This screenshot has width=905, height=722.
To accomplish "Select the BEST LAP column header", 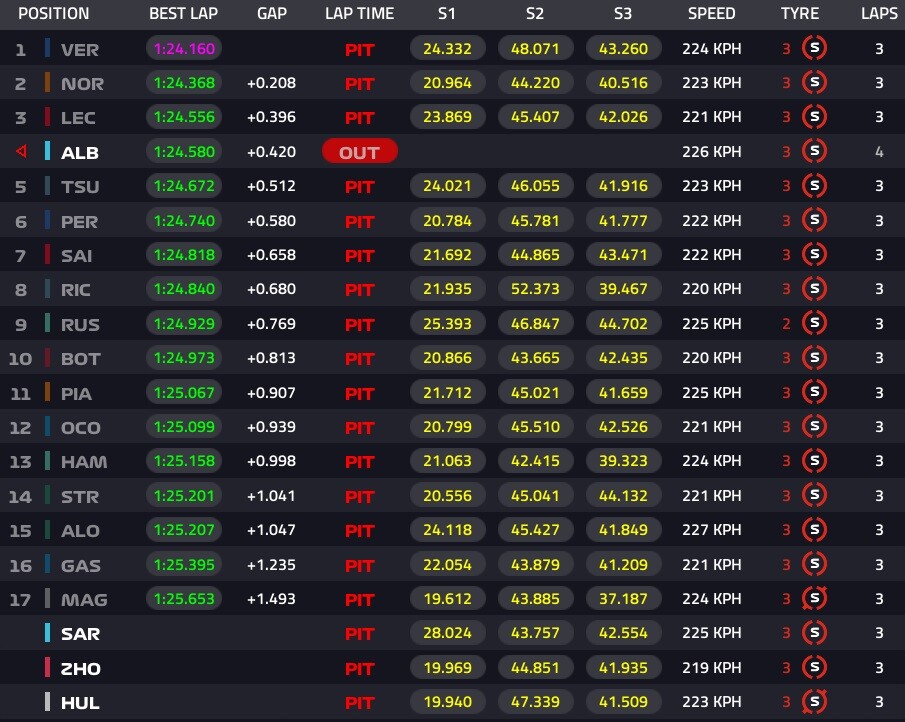I will click(x=184, y=13).
